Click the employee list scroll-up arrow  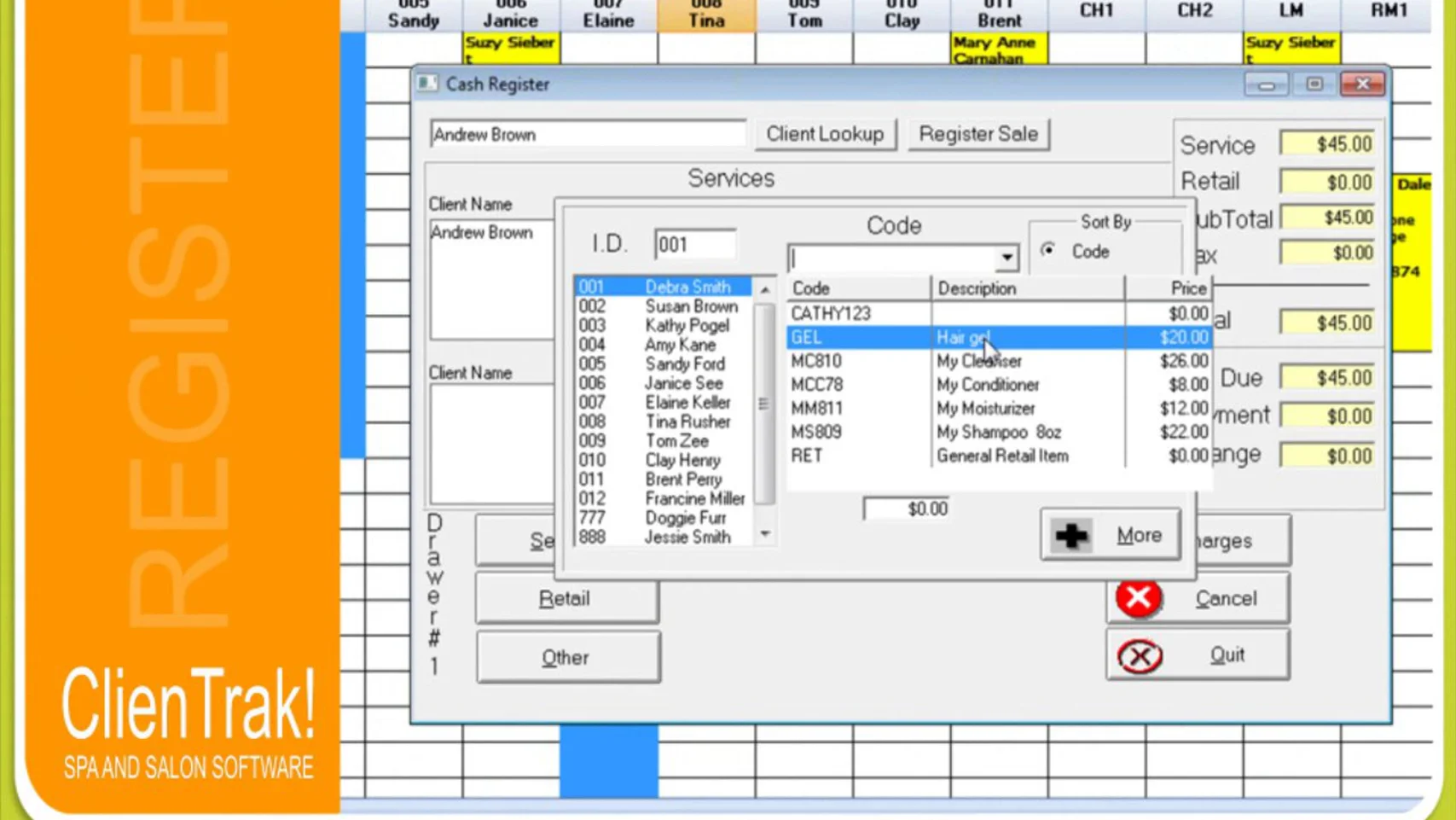pyautogui.click(x=764, y=290)
